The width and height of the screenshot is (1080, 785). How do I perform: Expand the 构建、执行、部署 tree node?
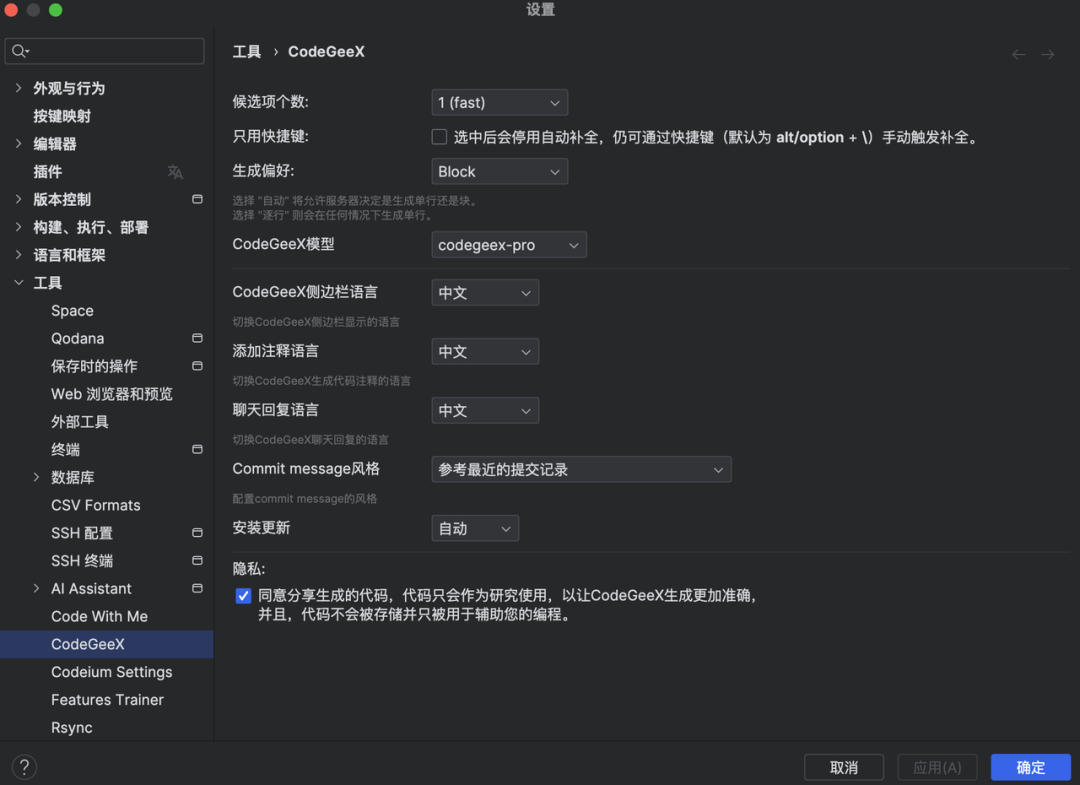click(x=19, y=227)
